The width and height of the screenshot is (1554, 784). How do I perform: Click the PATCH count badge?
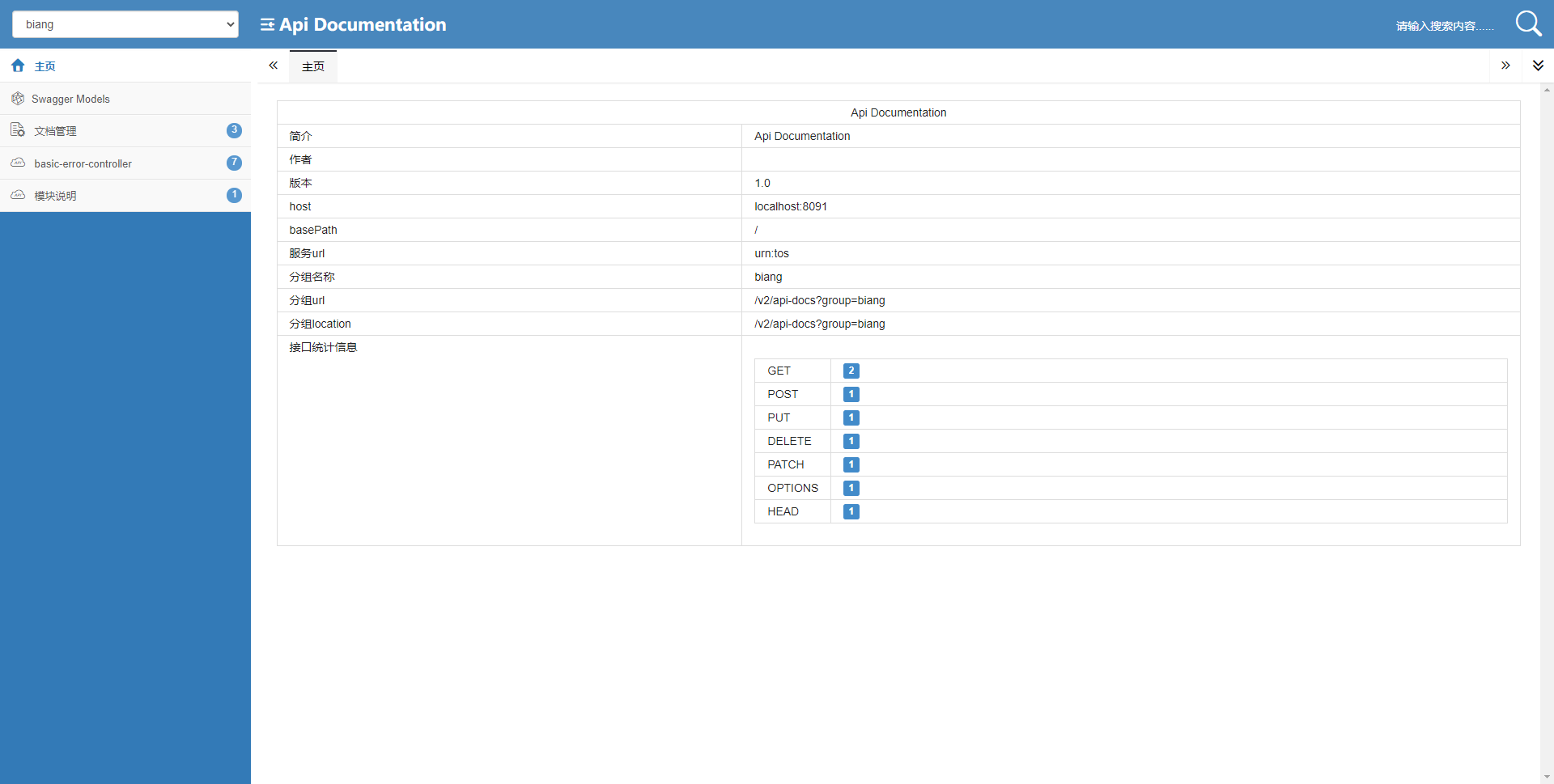click(851, 464)
